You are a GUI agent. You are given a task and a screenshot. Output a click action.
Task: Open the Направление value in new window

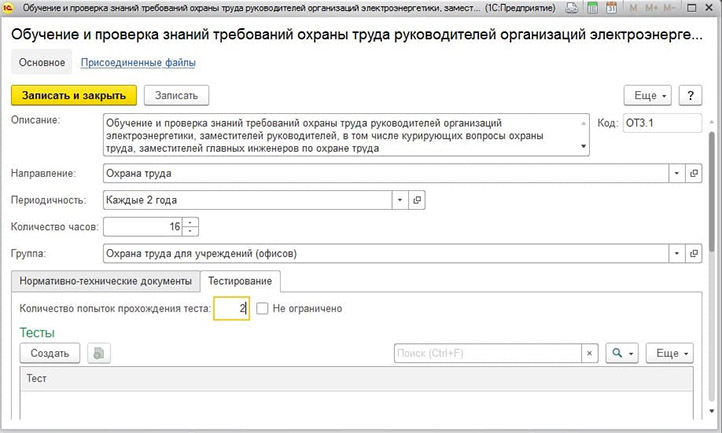(x=693, y=173)
